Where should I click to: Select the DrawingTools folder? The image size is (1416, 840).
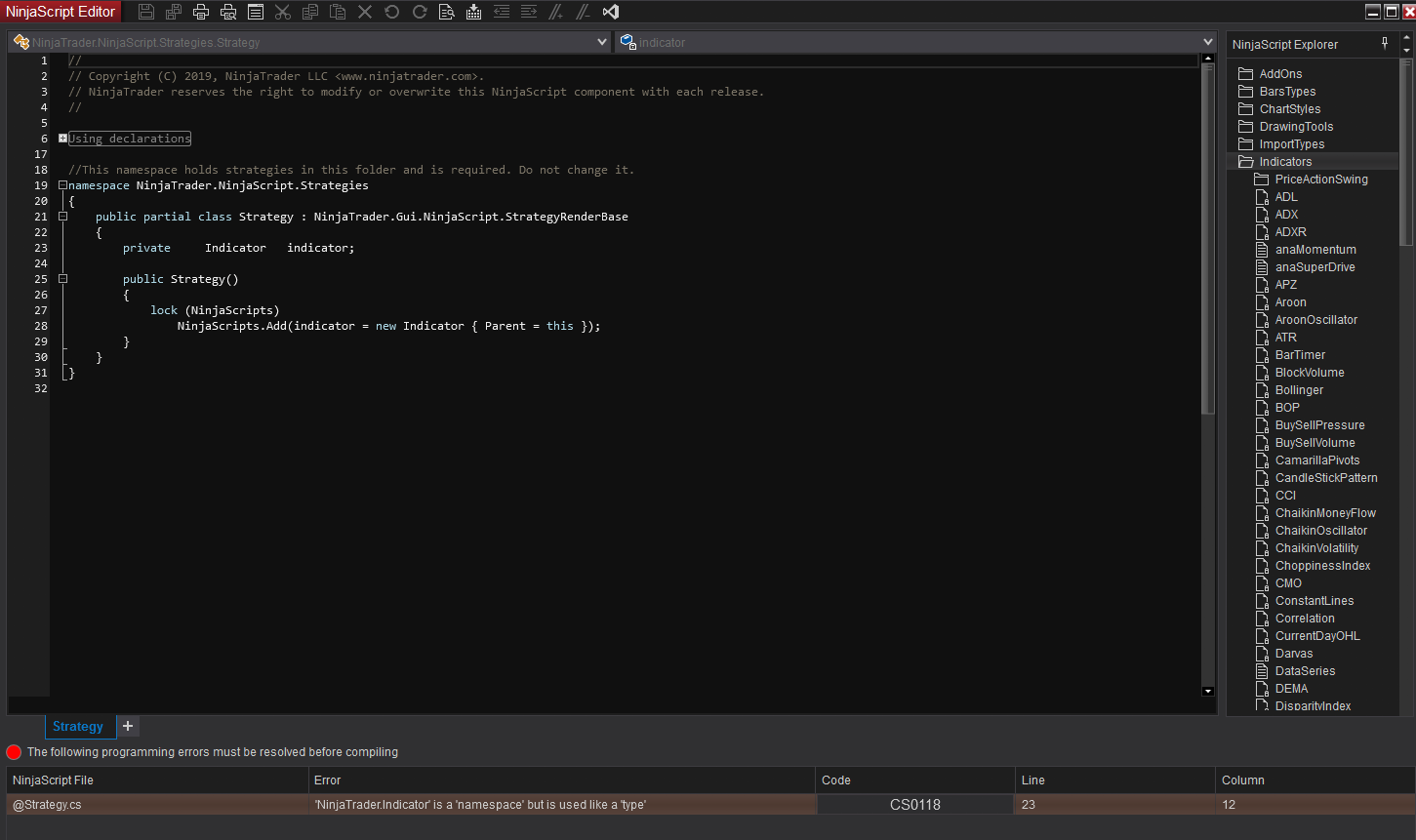point(1296,127)
